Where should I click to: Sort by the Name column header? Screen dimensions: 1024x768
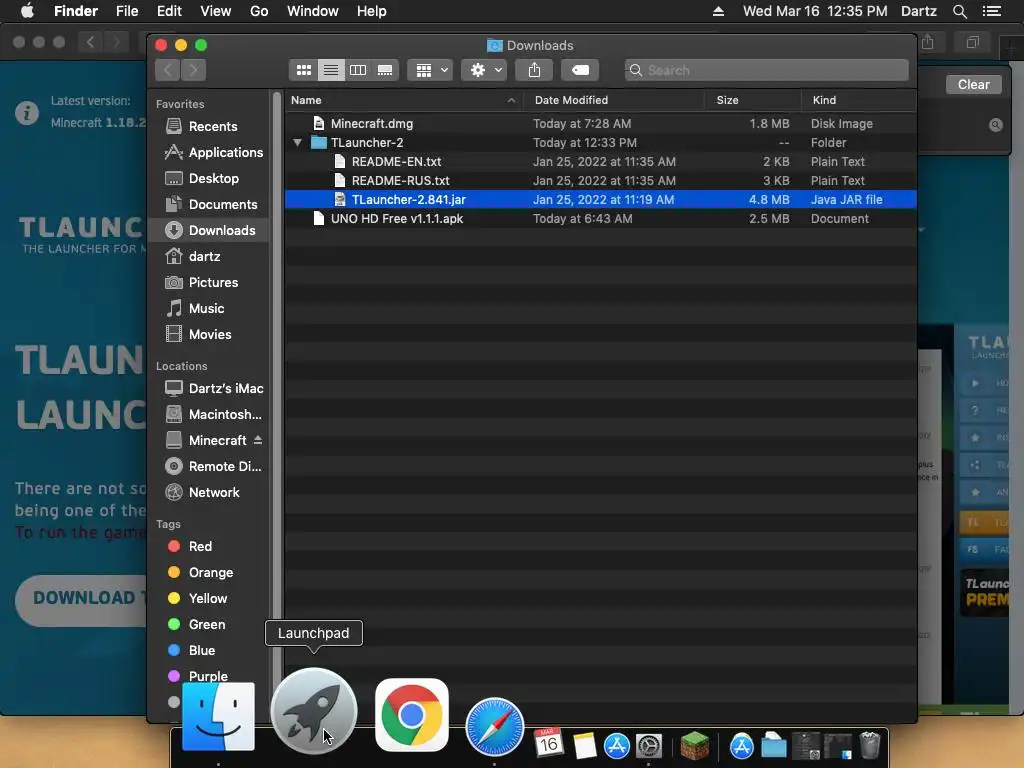click(x=404, y=100)
